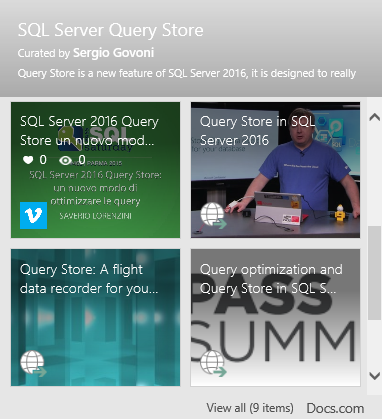This screenshot has height=419, width=382.
Task: Open 'Query optimization and Query Store in SQL S...' card
Action: [x=275, y=318]
